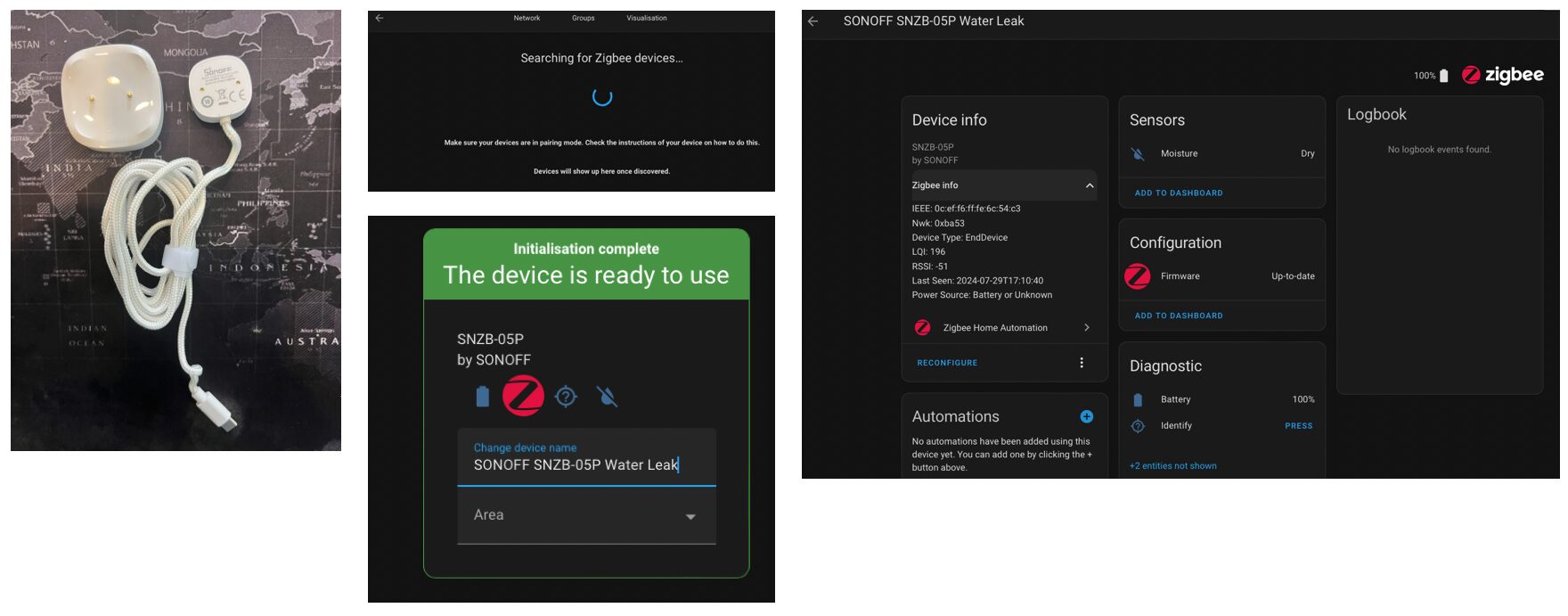Screen dimensions: 1568x616
Task: Click the Moisture sensor icon
Action: [1138, 153]
